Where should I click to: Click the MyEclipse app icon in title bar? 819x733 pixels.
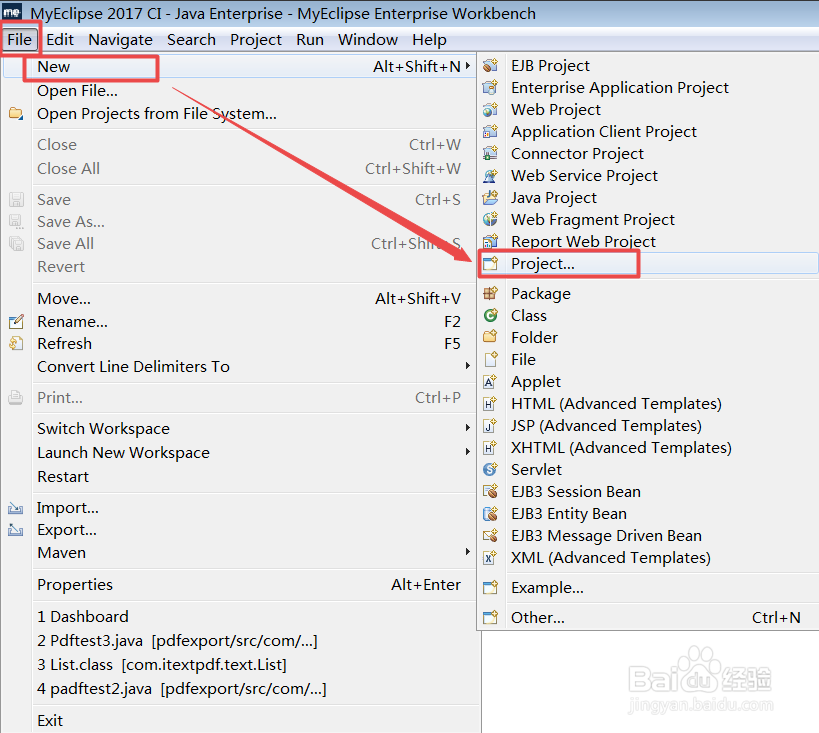click(x=12, y=11)
